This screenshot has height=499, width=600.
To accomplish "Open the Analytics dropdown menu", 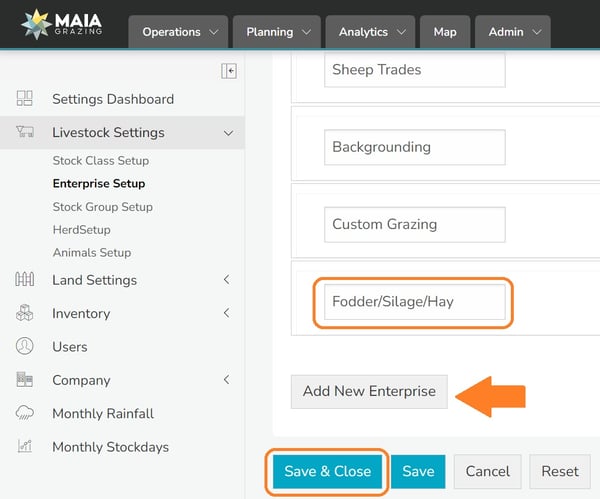I will click(370, 32).
